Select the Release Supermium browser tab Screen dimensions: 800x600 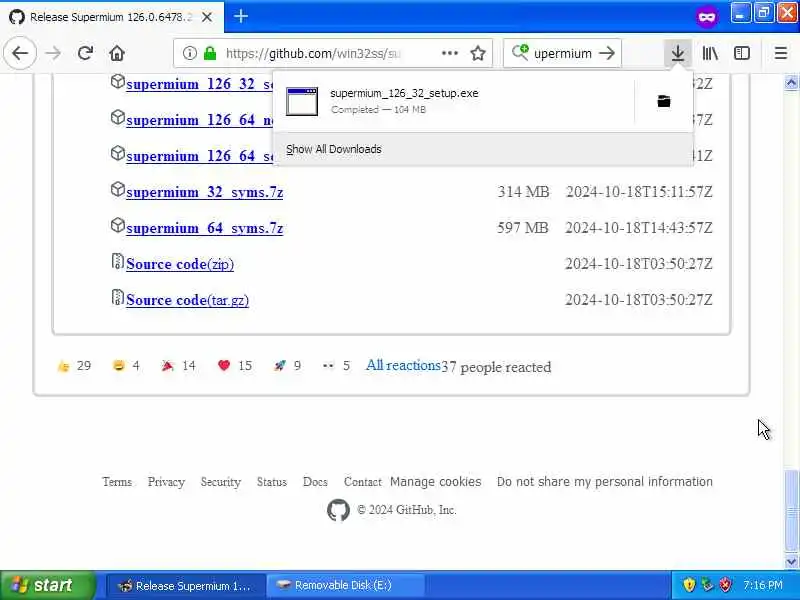[112, 17]
